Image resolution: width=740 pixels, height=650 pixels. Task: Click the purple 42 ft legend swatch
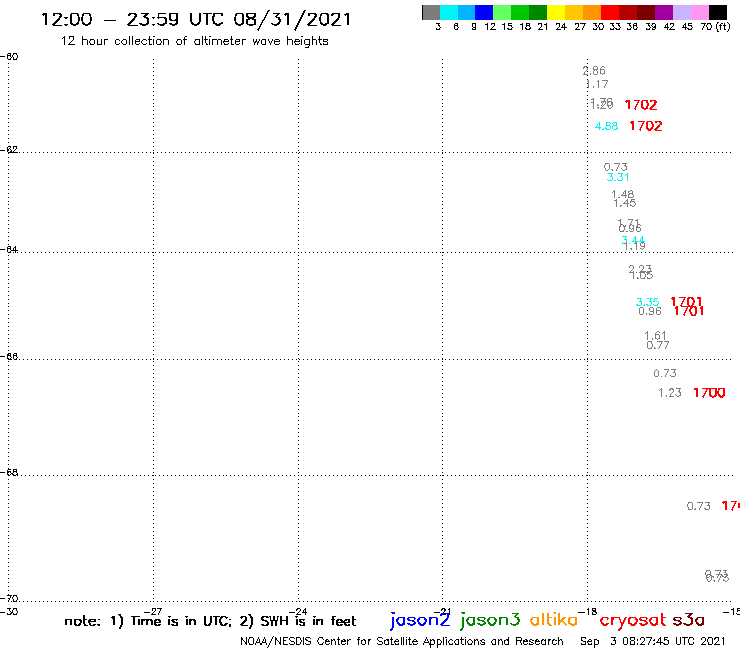click(x=664, y=12)
